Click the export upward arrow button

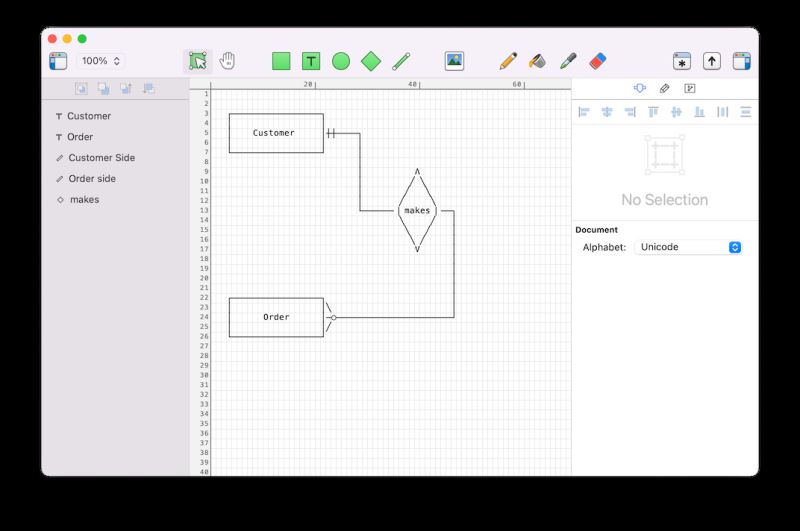(x=712, y=61)
